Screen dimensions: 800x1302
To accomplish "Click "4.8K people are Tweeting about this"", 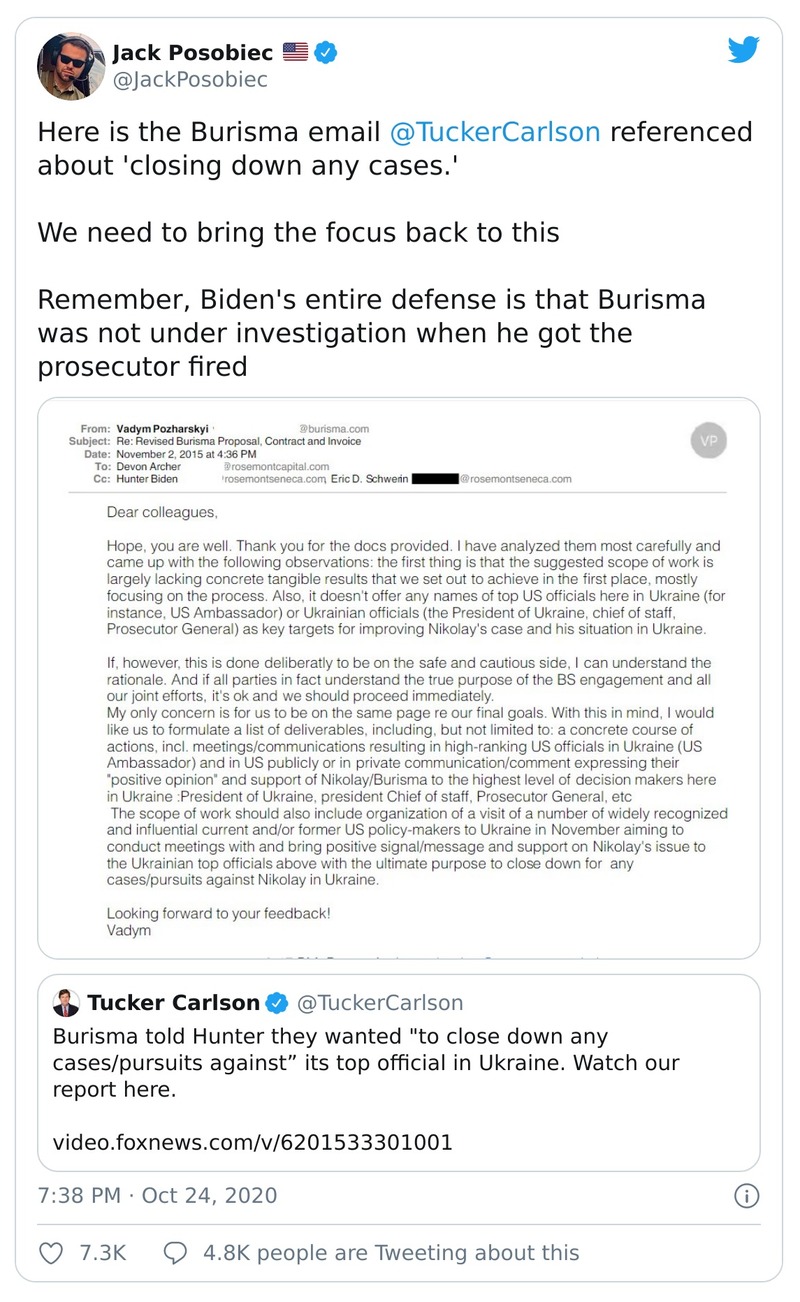I will tap(390, 1252).
